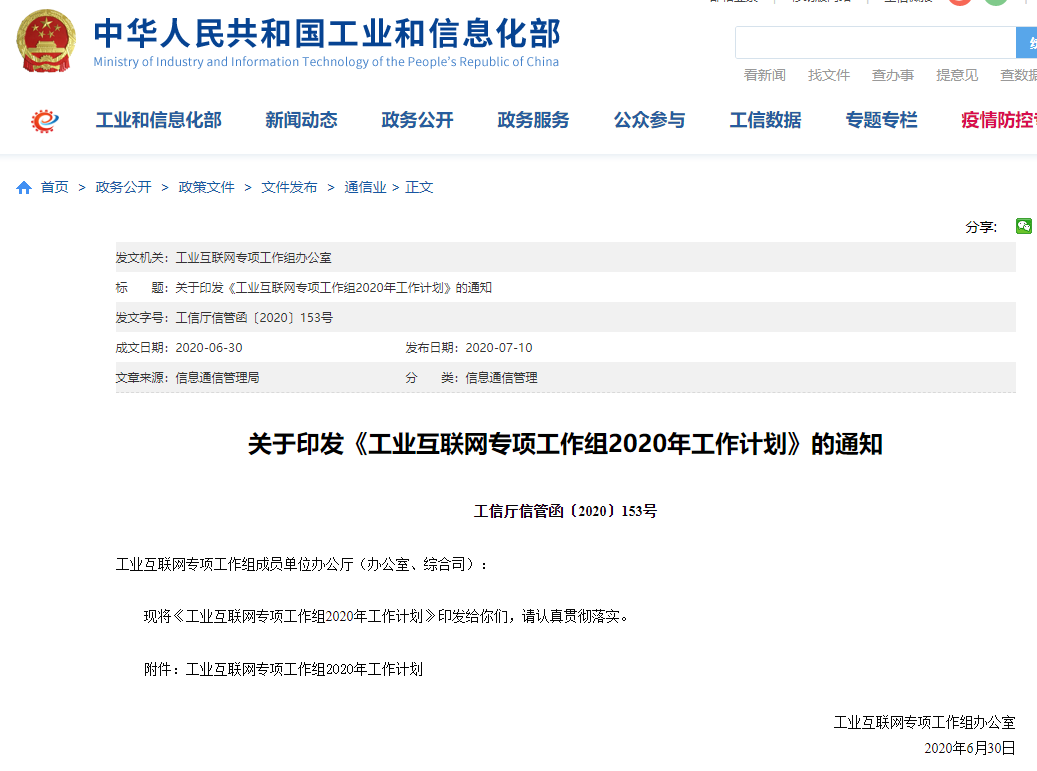This screenshot has height=771, width=1037.
Task: Open the 政务公开 navigation menu
Action: 417,120
